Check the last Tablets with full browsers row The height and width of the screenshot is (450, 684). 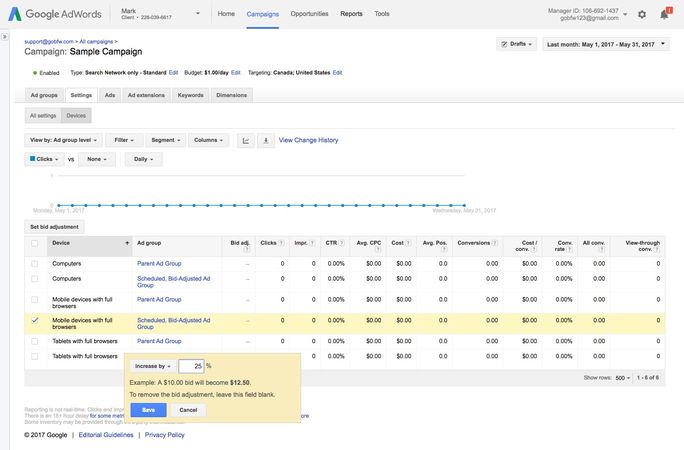pos(34,356)
